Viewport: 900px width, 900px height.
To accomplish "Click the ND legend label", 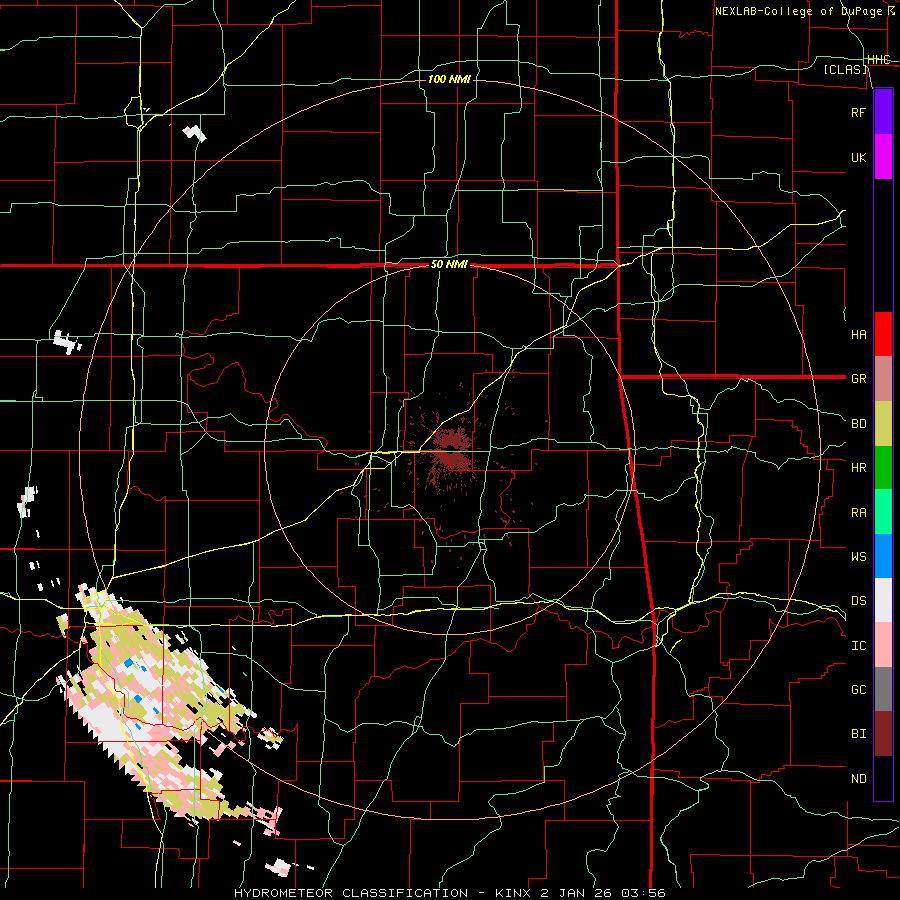I will tap(858, 779).
